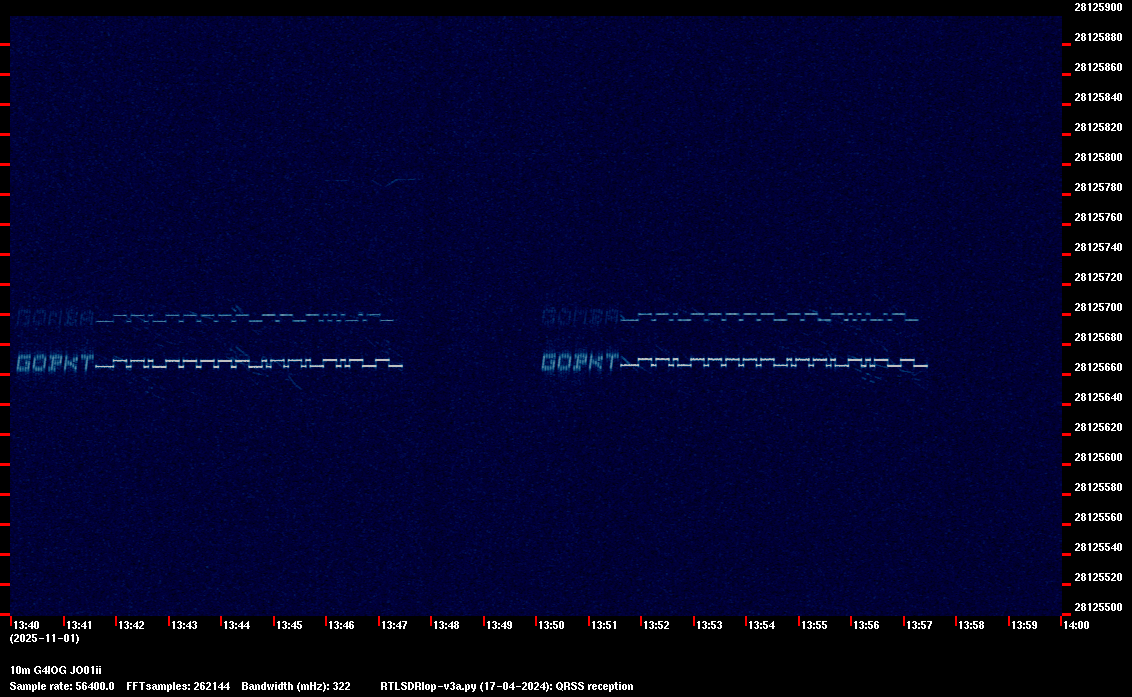Image resolution: width=1132 pixels, height=697 pixels.
Task: Select the 28125880 frequency label
Action: 1099,38
